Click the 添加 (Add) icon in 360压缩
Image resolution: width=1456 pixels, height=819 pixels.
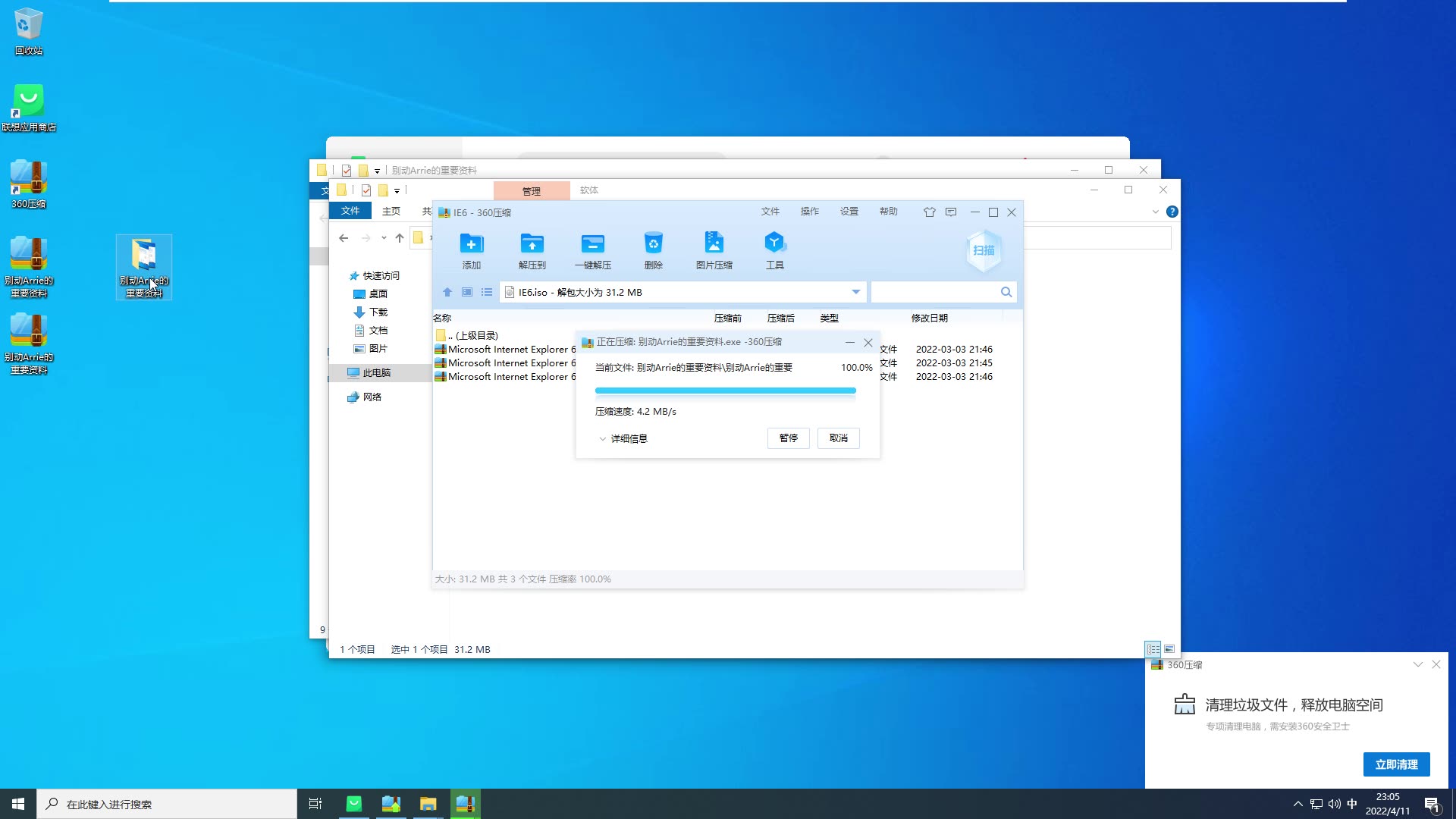(471, 250)
